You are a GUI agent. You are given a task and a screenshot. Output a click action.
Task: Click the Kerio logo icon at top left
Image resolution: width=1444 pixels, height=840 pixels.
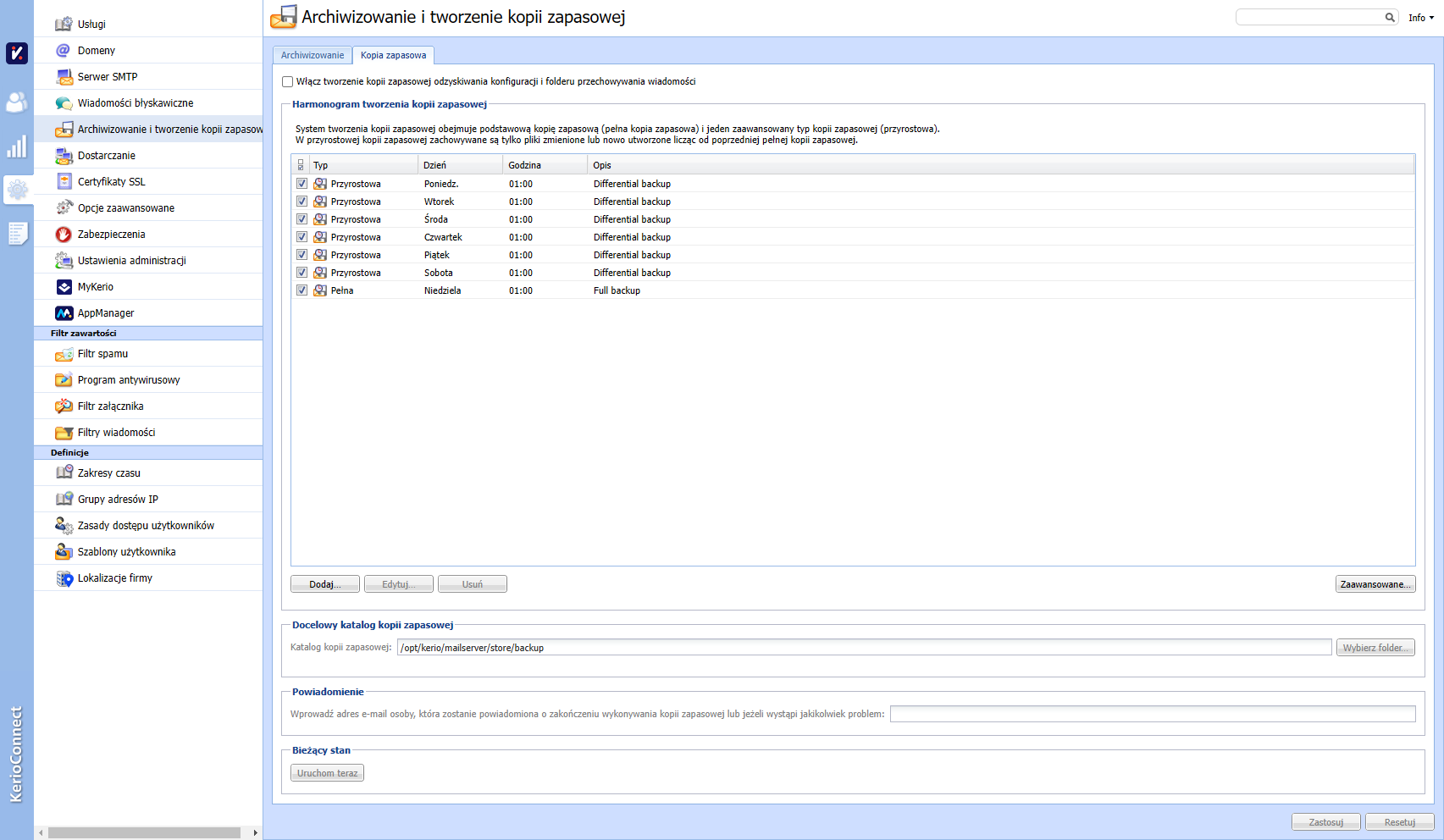17,53
